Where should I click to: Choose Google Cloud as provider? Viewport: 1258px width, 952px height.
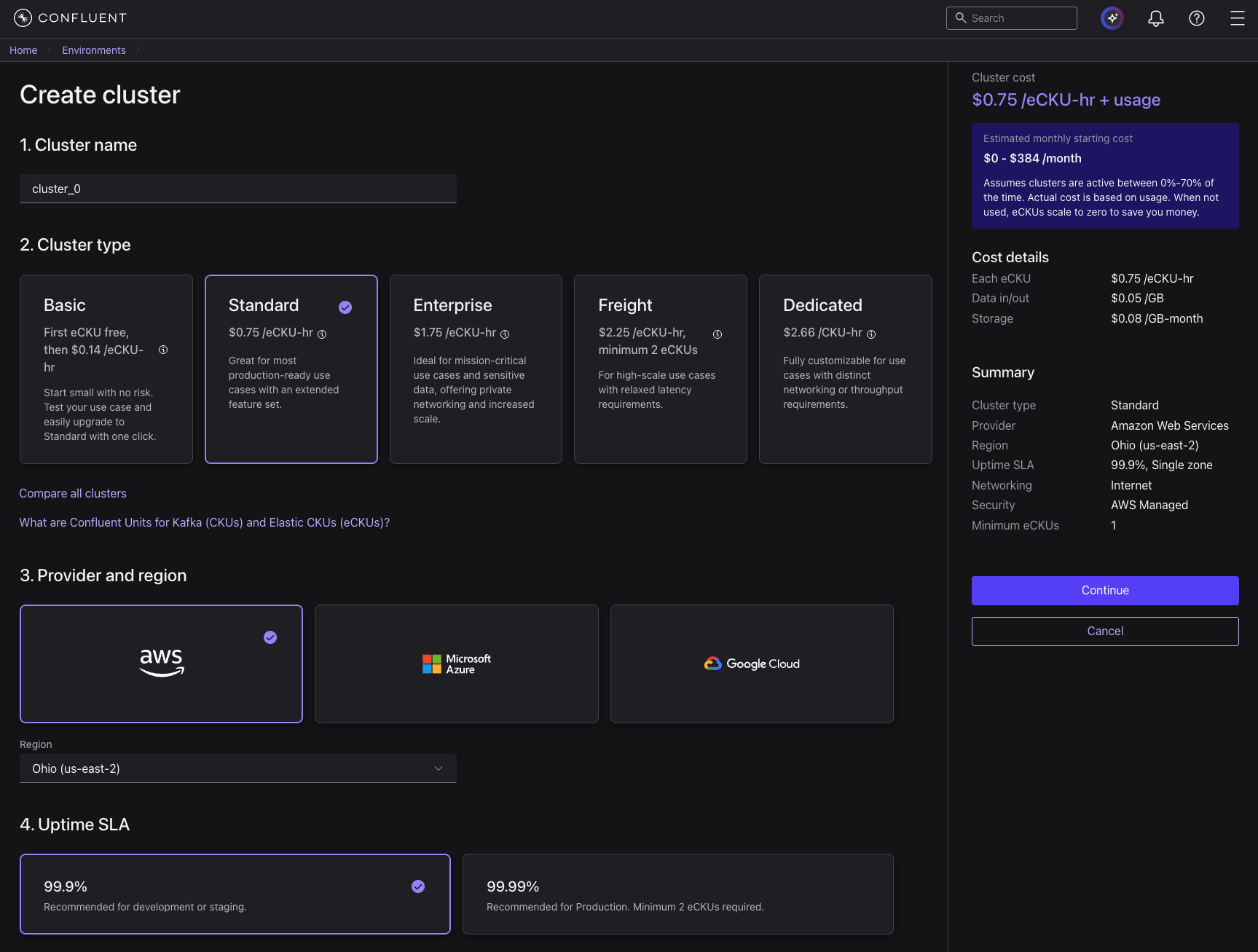[x=752, y=664]
